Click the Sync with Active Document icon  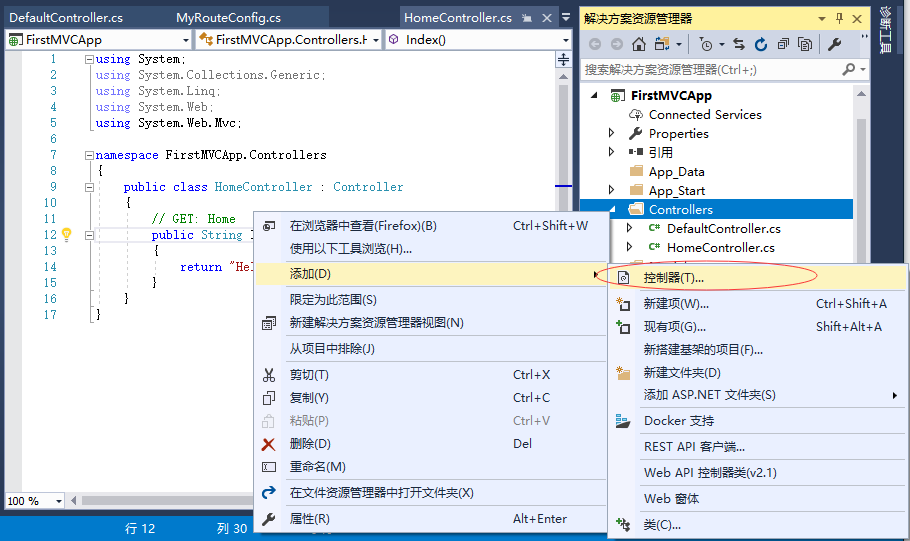tap(739, 44)
